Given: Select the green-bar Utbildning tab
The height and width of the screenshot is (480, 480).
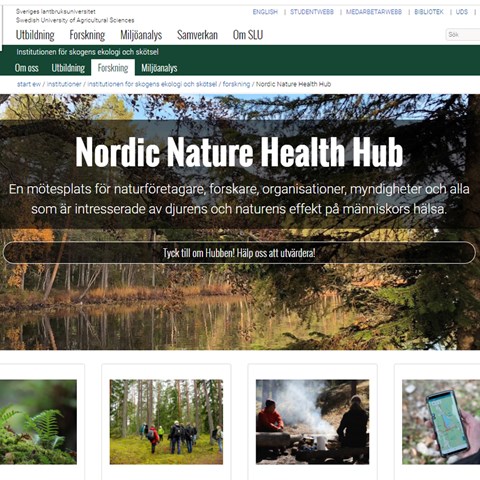Looking at the screenshot, I should [68, 68].
